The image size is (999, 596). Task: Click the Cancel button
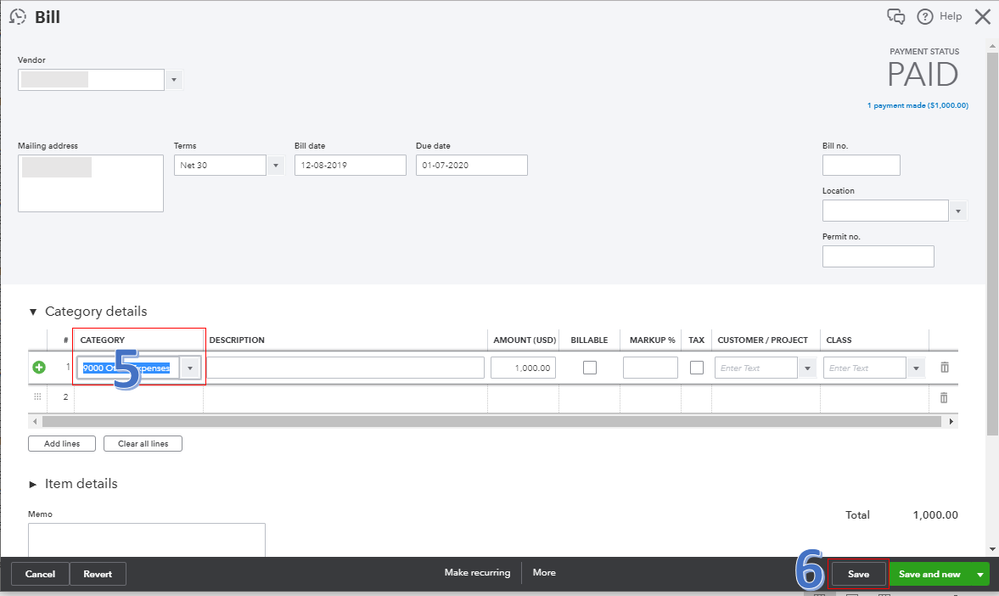(40, 574)
